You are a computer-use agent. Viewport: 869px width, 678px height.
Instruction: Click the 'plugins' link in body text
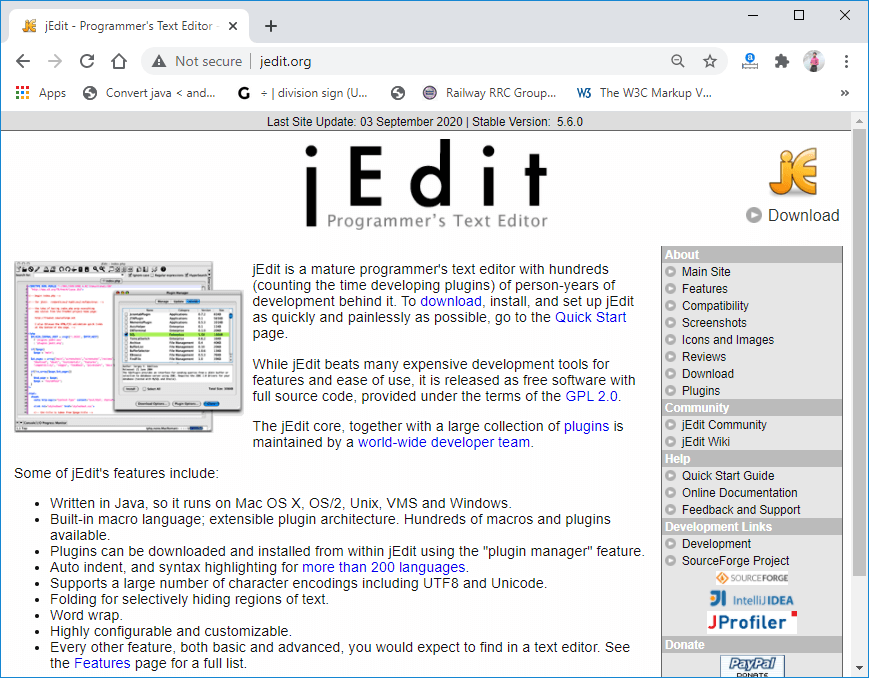(x=586, y=426)
